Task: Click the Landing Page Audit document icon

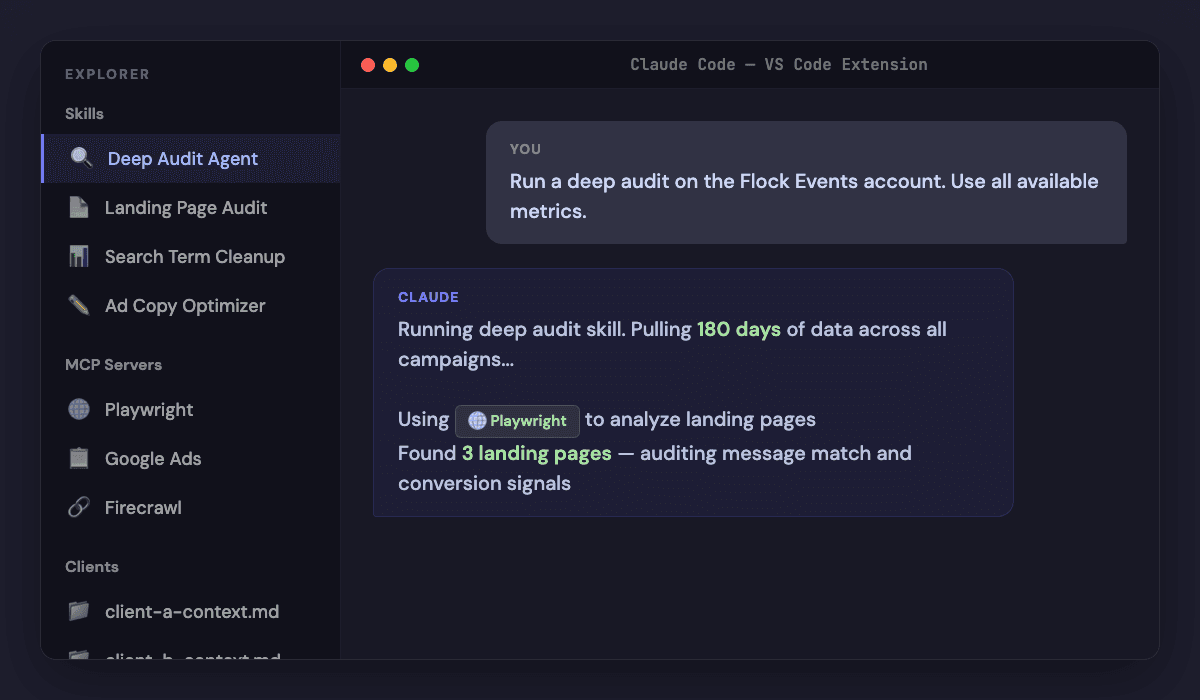Action: (x=79, y=207)
